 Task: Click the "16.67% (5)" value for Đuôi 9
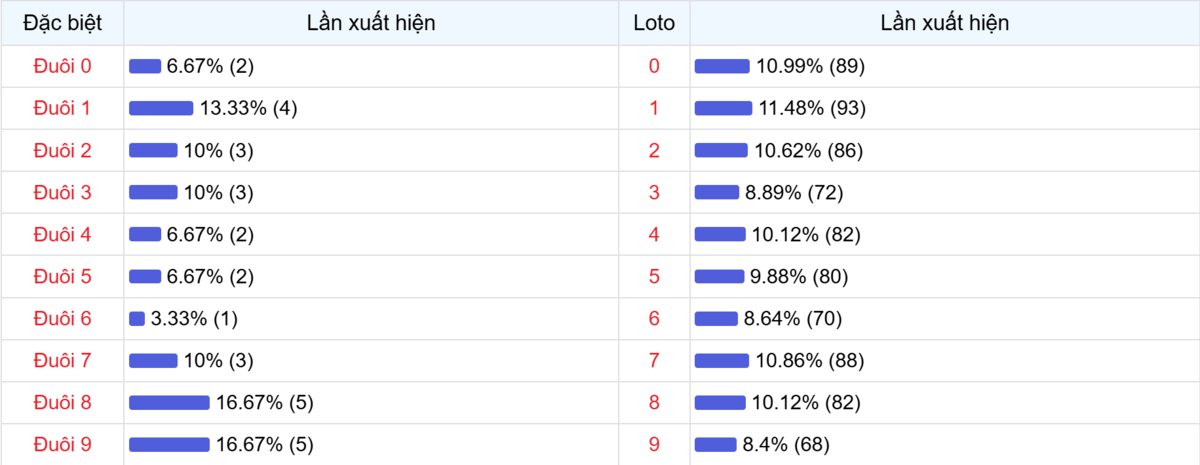click(265, 444)
